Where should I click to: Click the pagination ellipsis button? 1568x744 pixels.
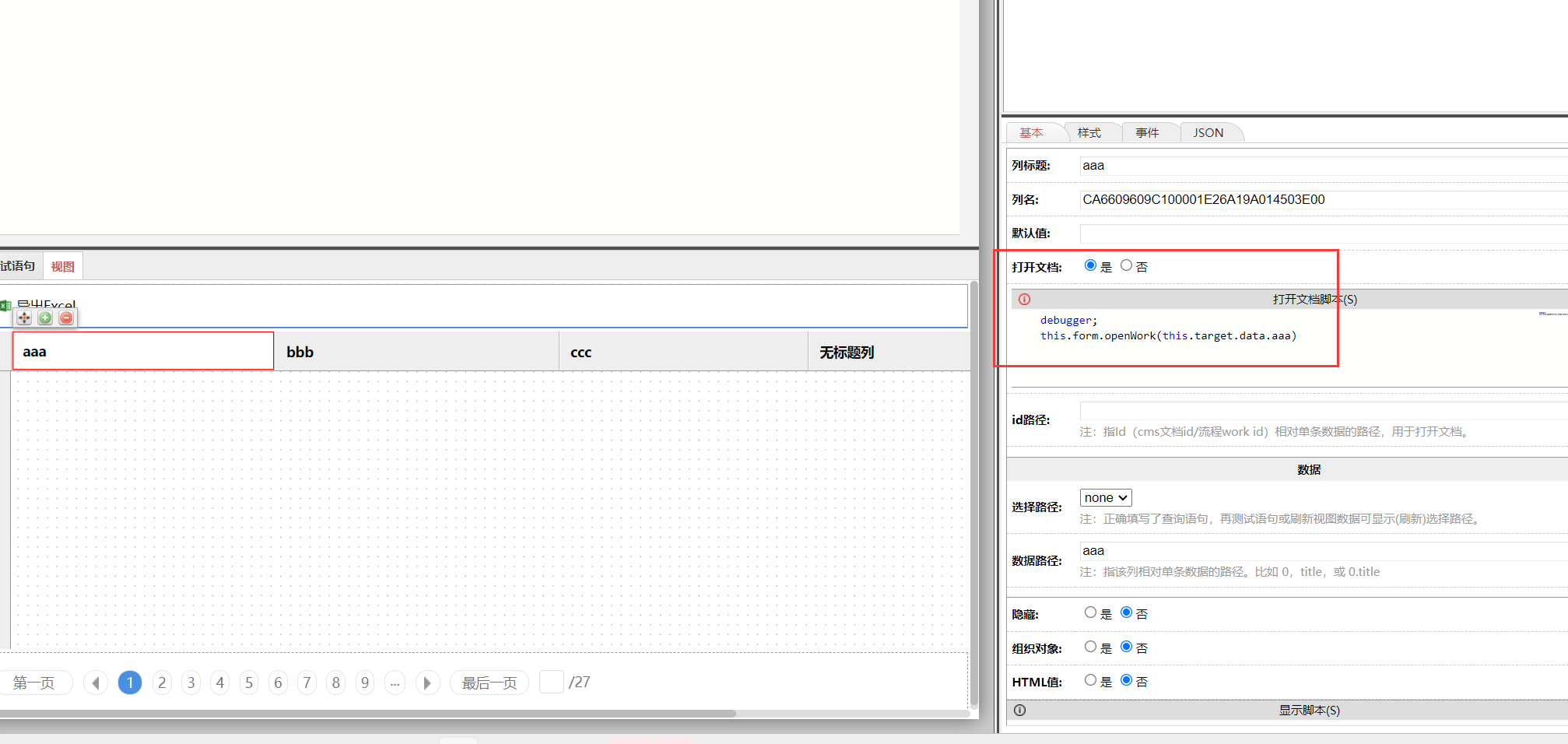click(x=395, y=683)
